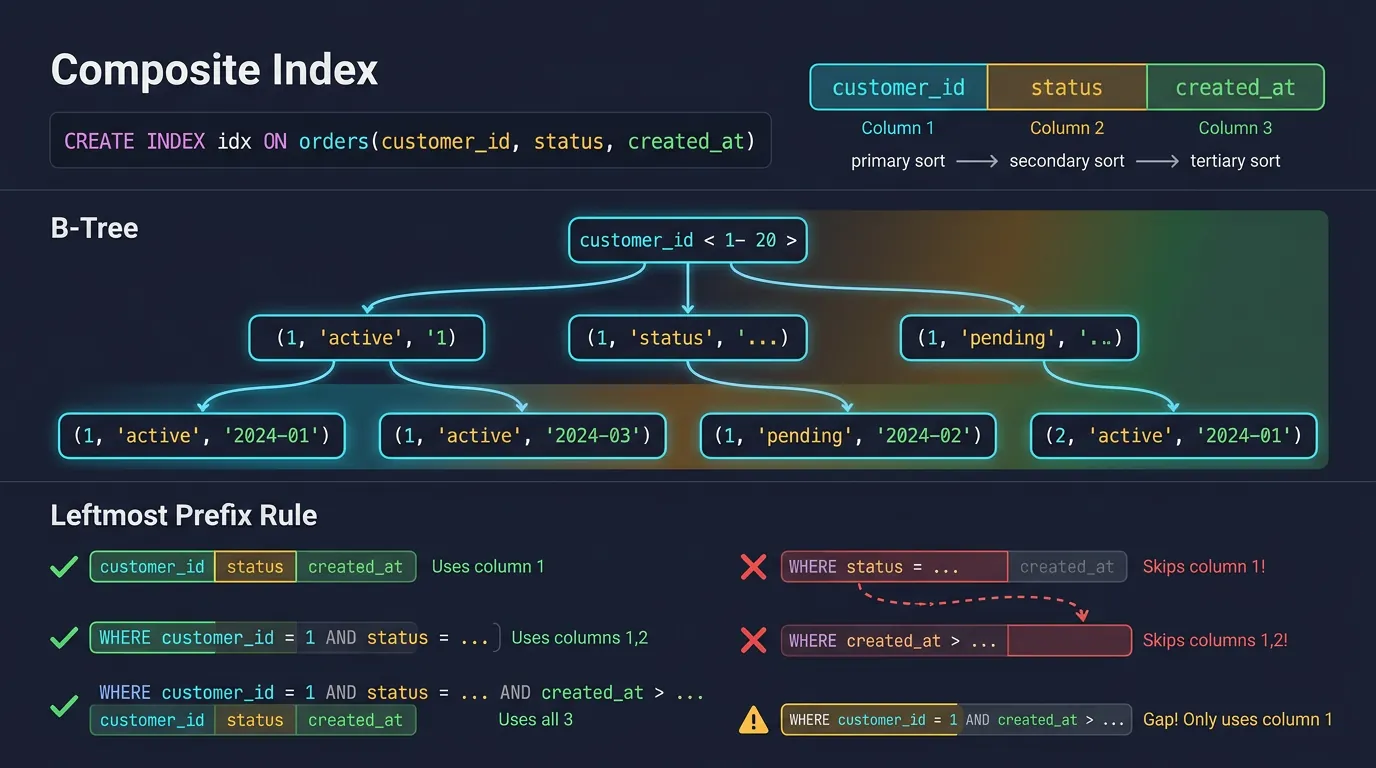Collapse the (1, 'active', '1') branch node

coord(366,338)
